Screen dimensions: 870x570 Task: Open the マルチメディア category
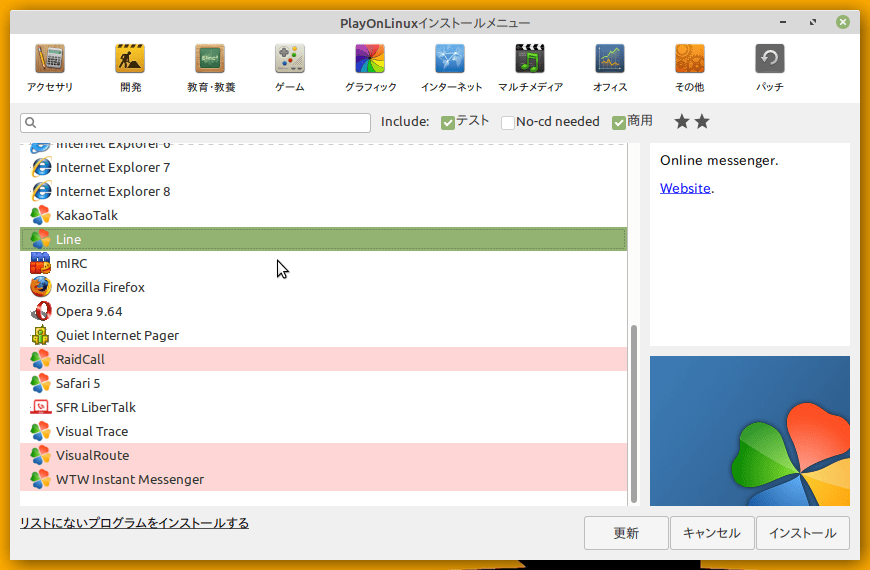530,68
